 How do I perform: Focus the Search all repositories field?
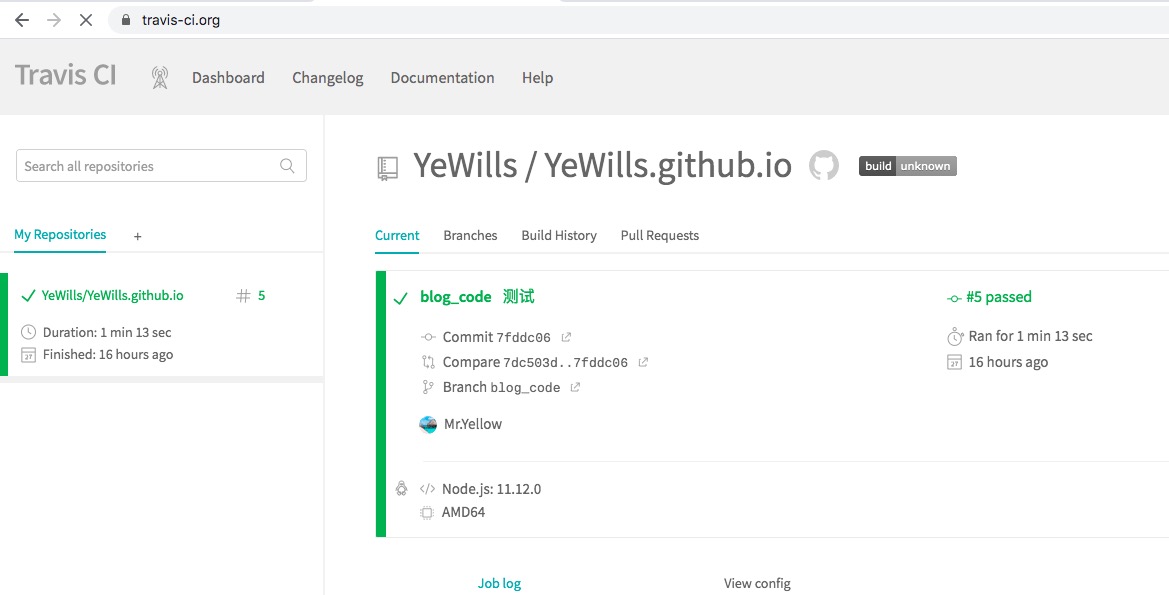pos(161,166)
